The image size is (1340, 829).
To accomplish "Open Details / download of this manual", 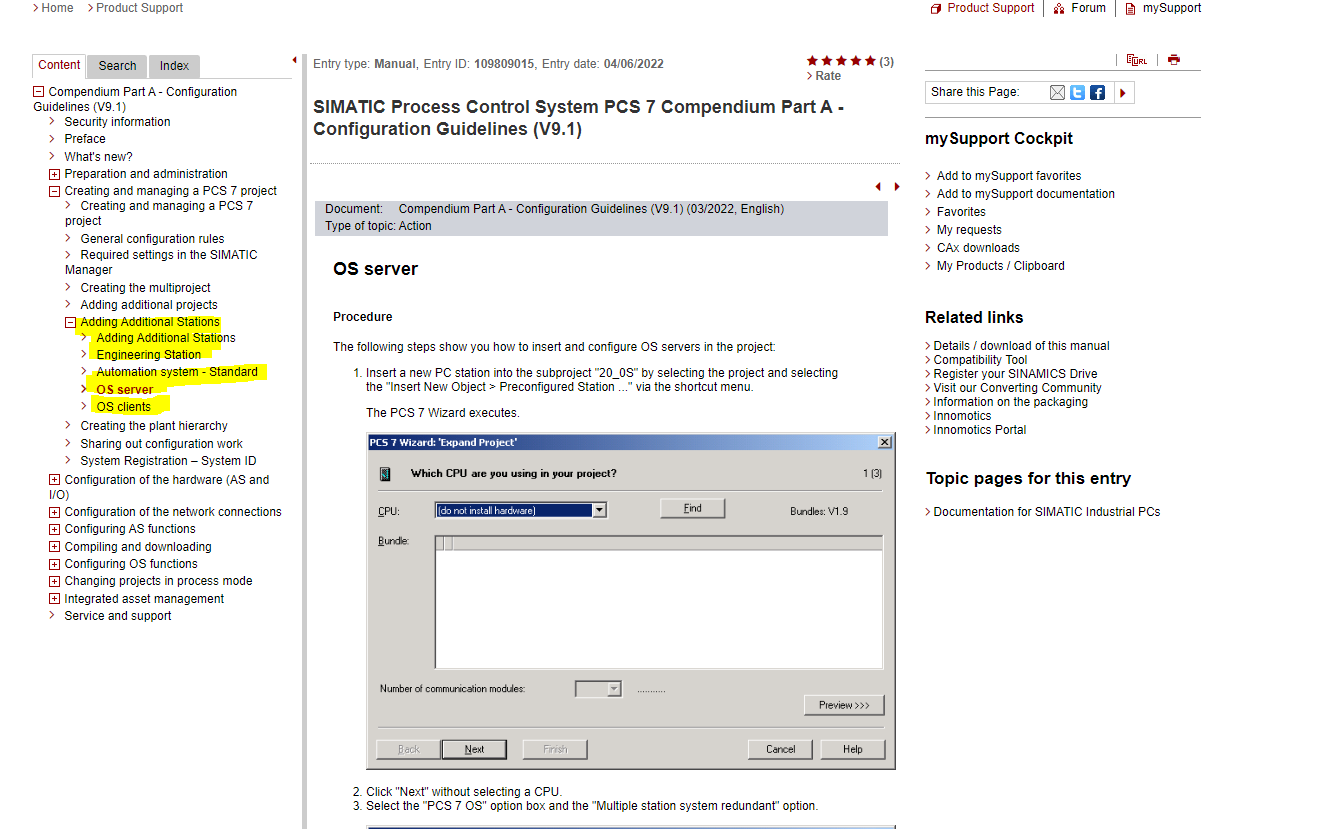I will coord(1022,346).
